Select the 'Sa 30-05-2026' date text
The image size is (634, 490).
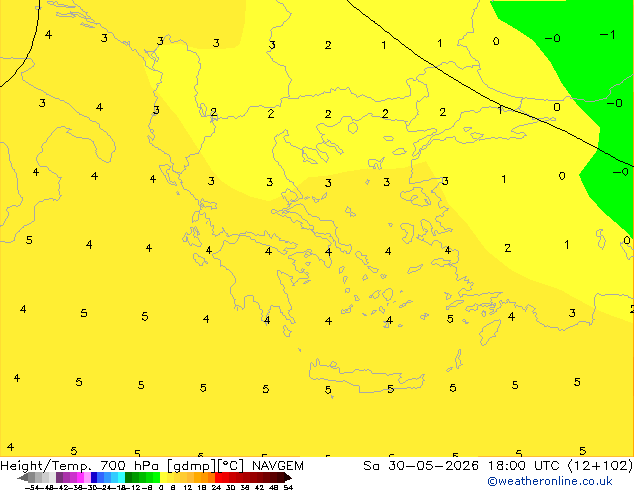click(x=421, y=466)
